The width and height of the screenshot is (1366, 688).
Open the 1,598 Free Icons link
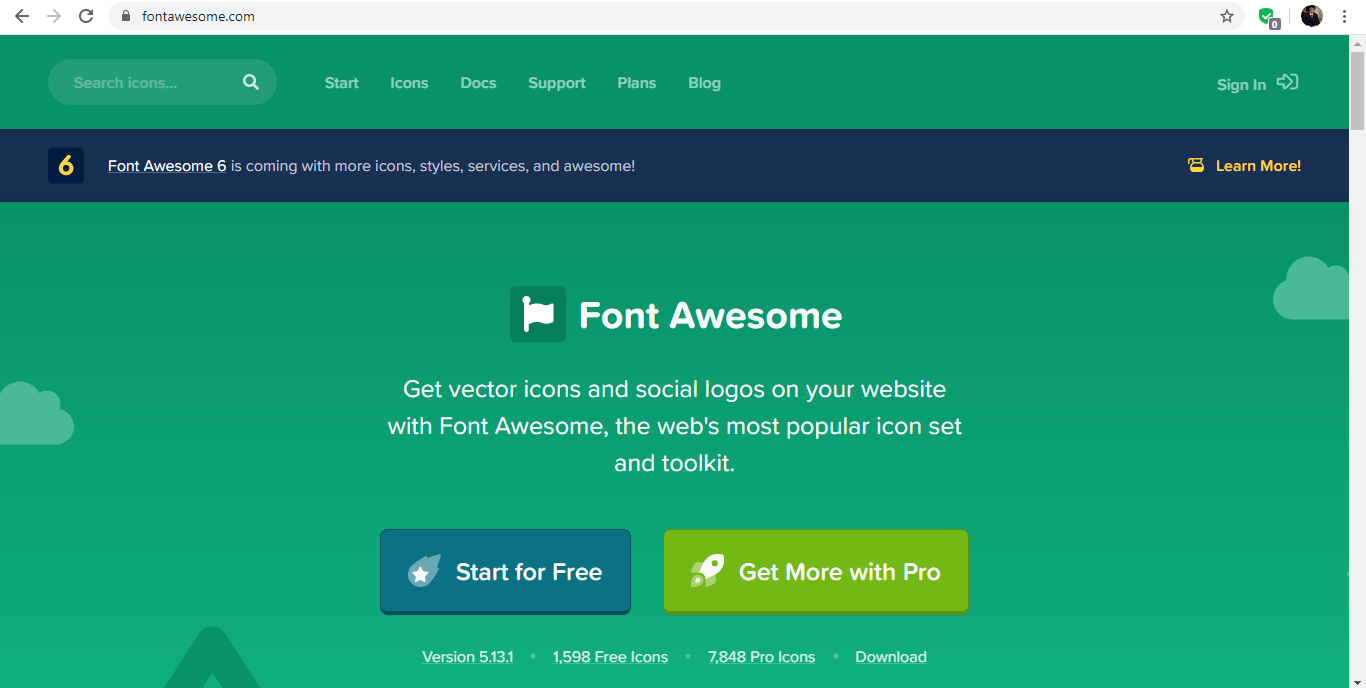610,657
